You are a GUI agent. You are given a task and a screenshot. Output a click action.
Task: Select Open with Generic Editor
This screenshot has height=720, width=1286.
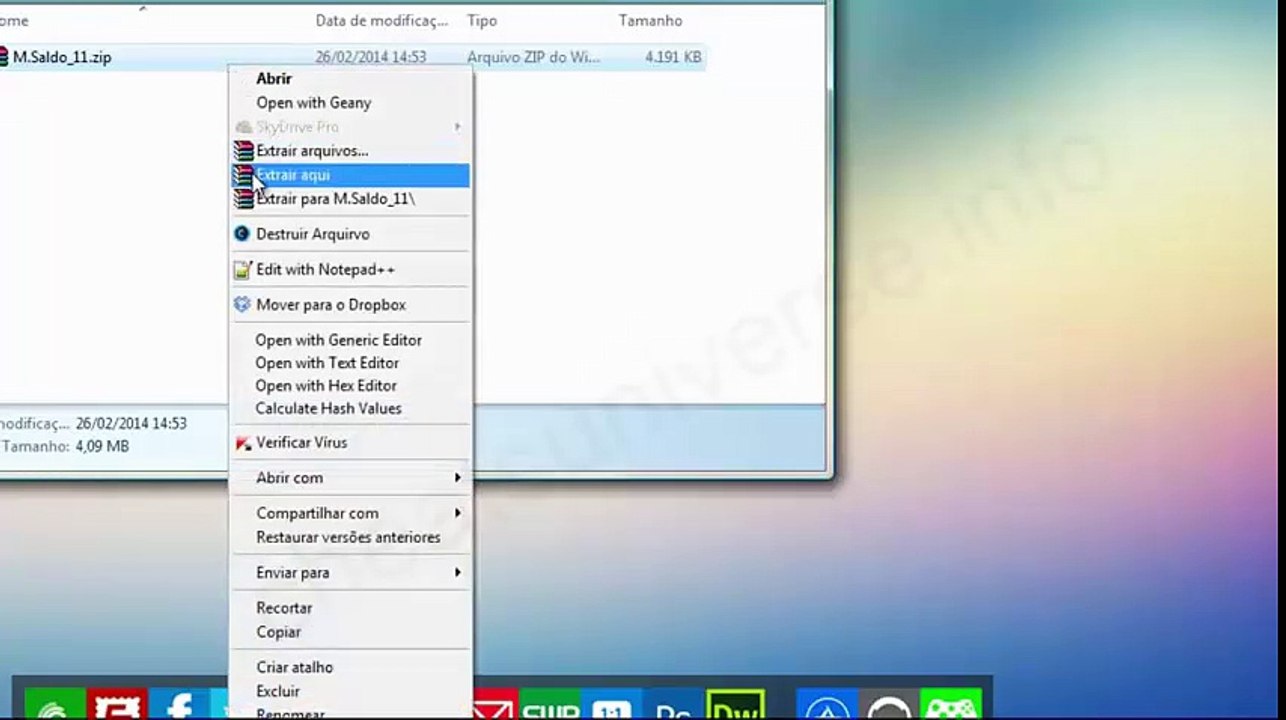point(350,340)
